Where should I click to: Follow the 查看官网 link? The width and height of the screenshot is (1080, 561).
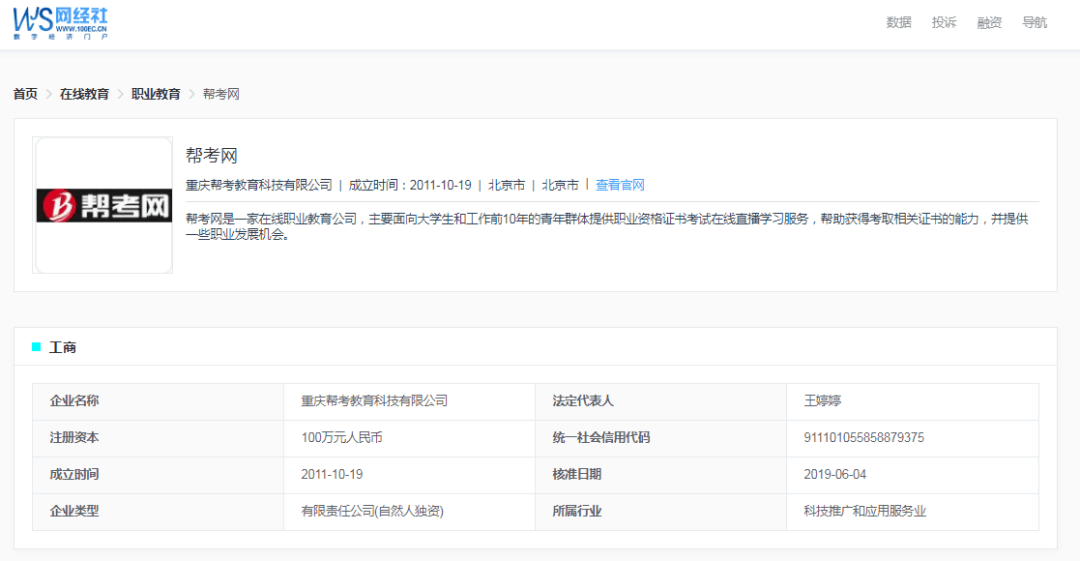[620, 185]
